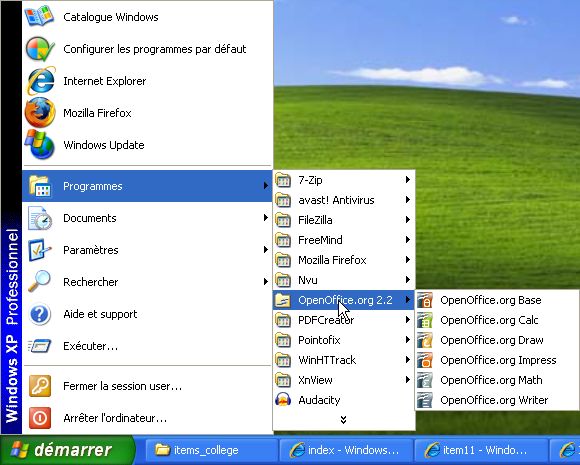Open the Programmes menu entry
This screenshot has width=580, height=465.
[x=147, y=186]
